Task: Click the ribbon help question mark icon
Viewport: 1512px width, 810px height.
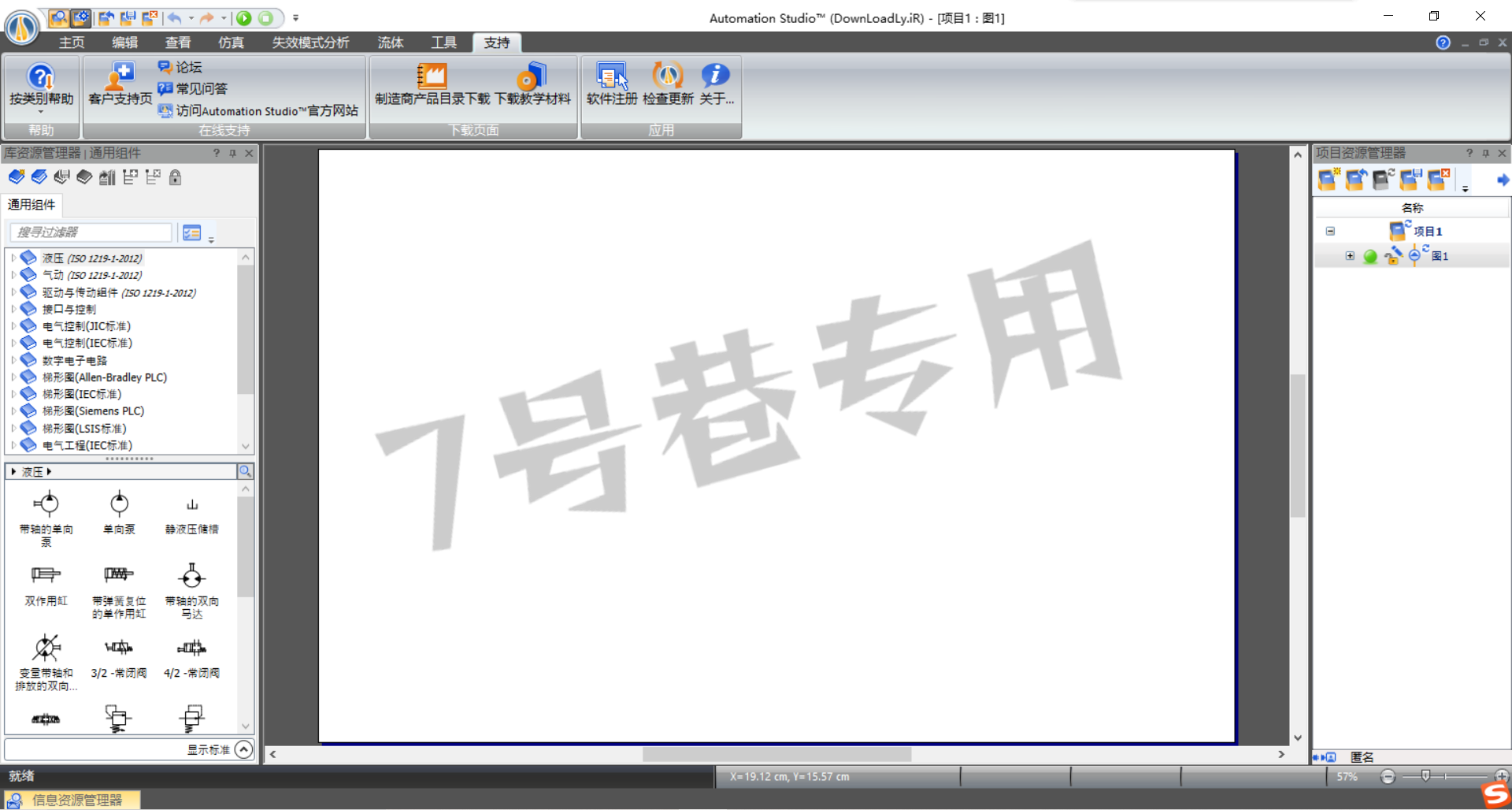Action: tap(1443, 43)
